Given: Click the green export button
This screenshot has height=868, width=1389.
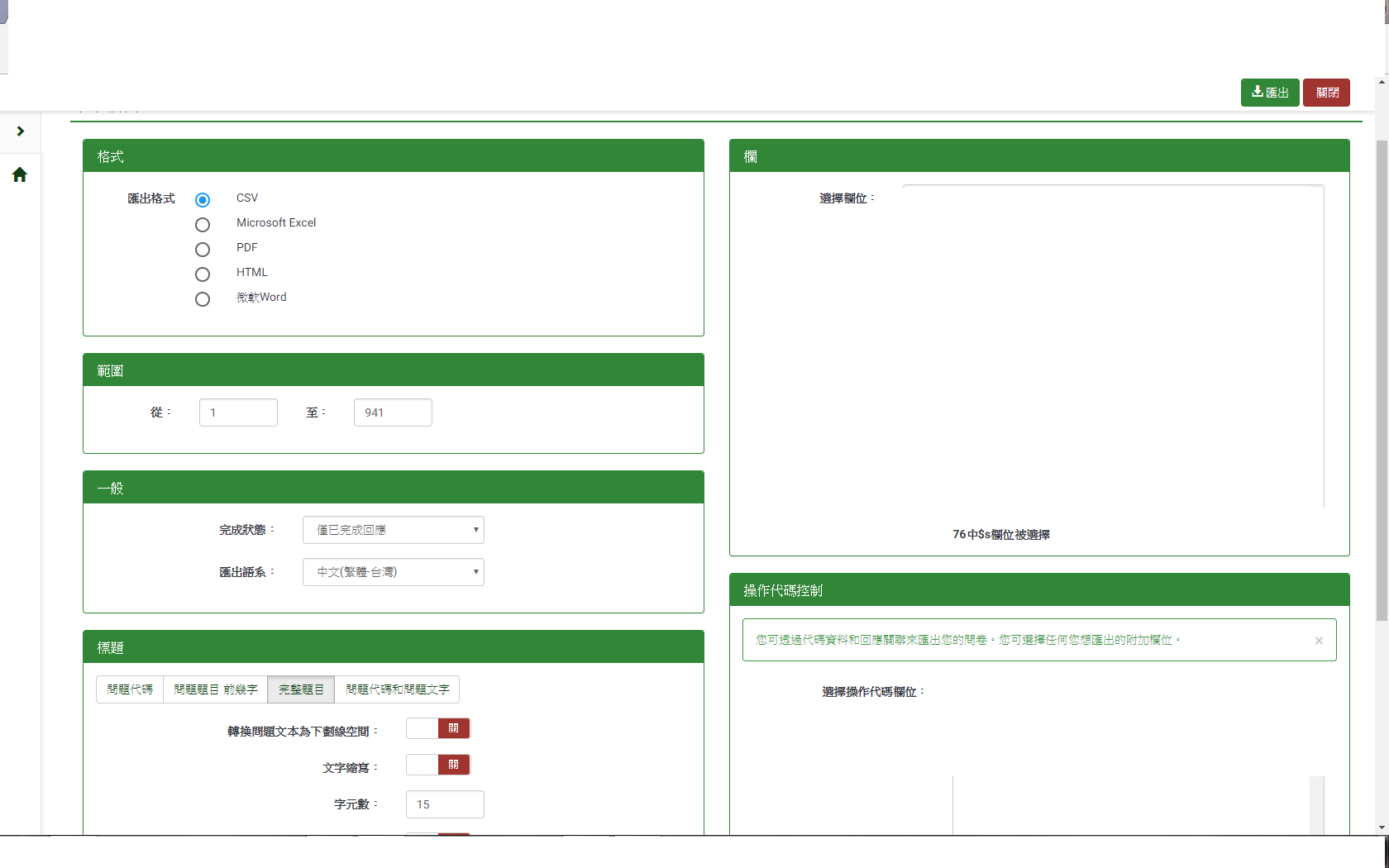Looking at the screenshot, I should point(1269,93).
